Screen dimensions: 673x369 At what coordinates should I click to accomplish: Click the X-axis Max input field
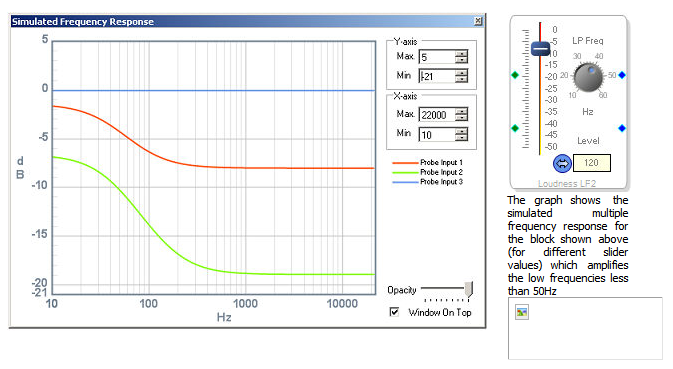[437, 115]
